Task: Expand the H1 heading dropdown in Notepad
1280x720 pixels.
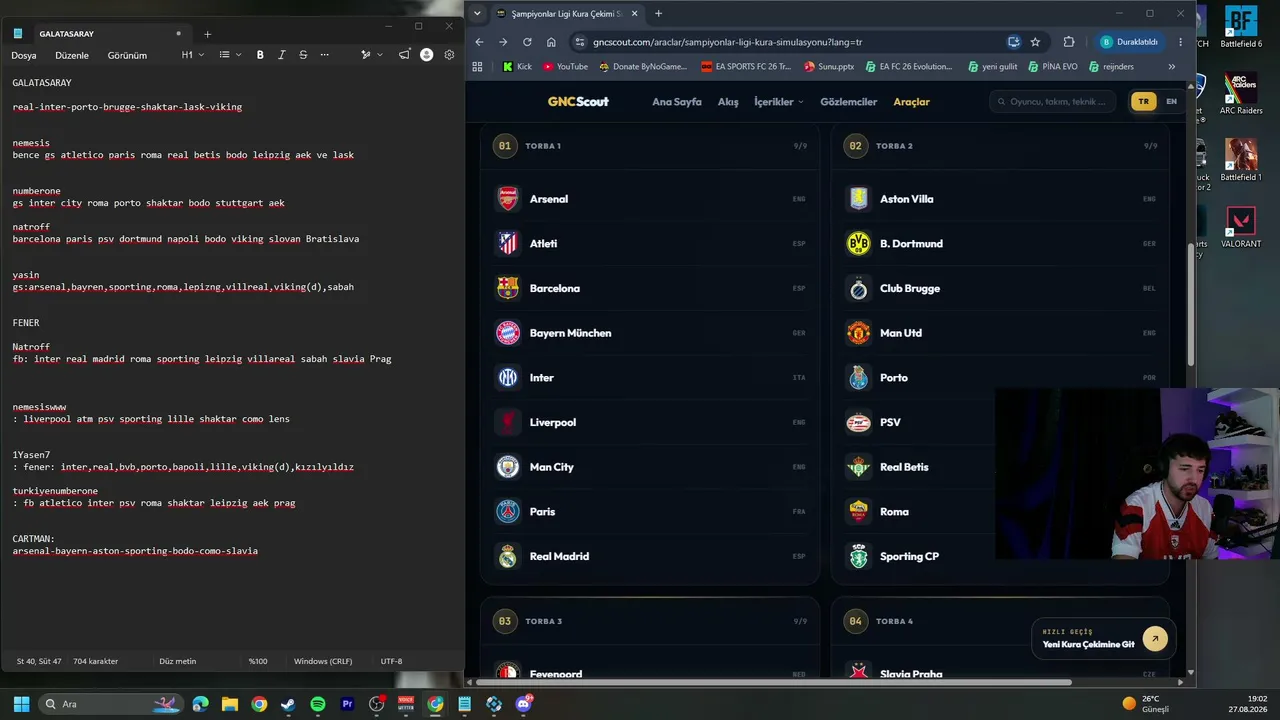Action: tap(193, 55)
